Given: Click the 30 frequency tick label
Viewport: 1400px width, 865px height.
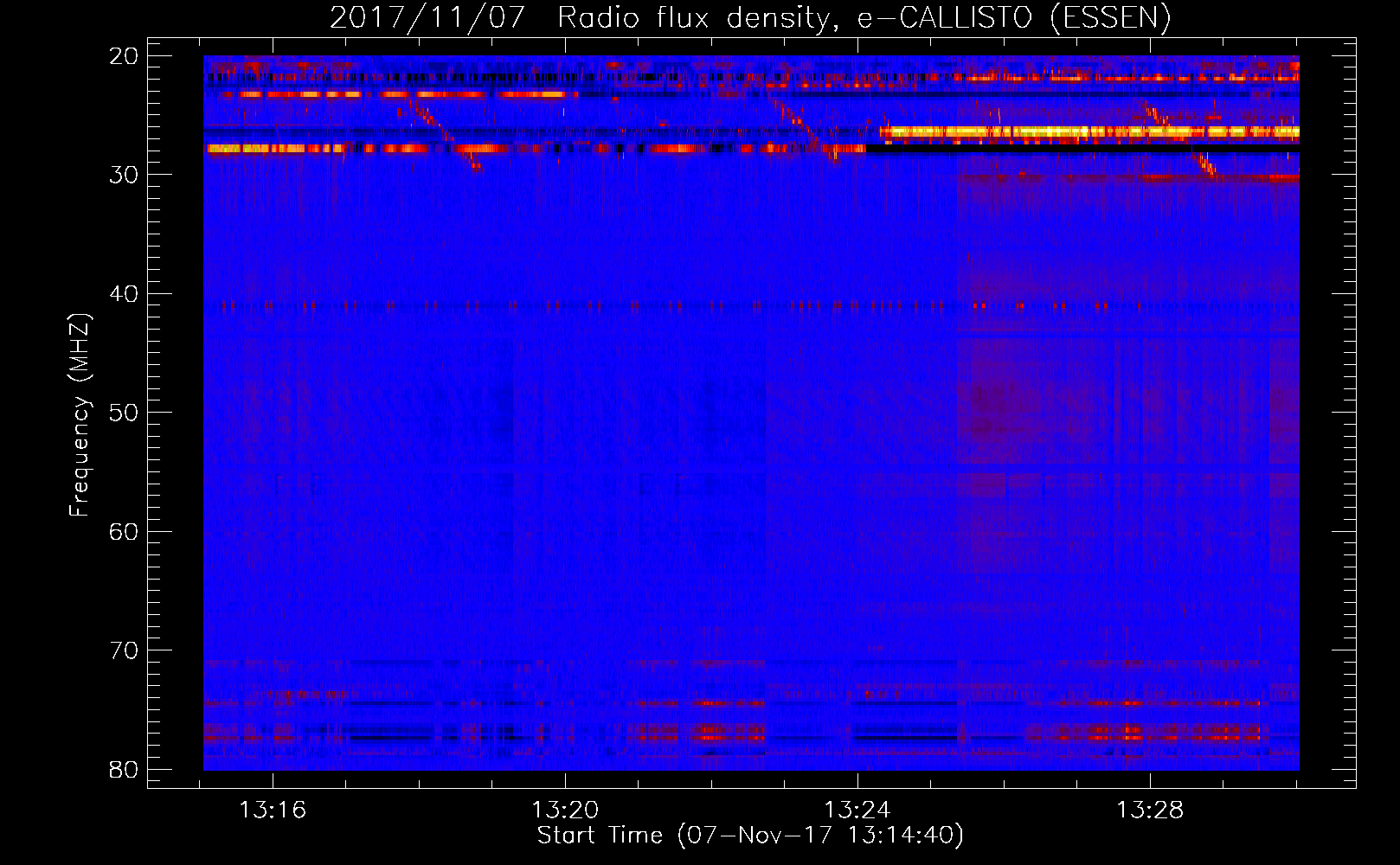Looking at the screenshot, I should coord(124,175).
